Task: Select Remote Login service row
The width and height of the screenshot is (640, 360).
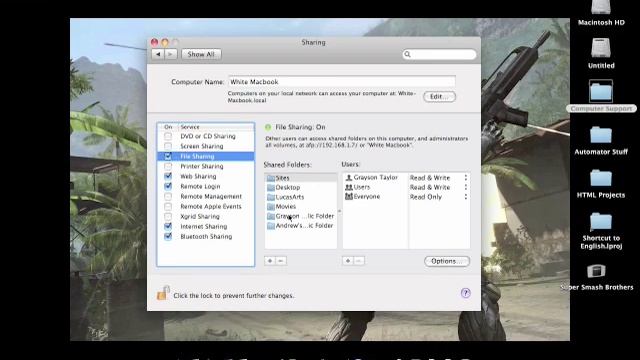Action: click(206, 186)
